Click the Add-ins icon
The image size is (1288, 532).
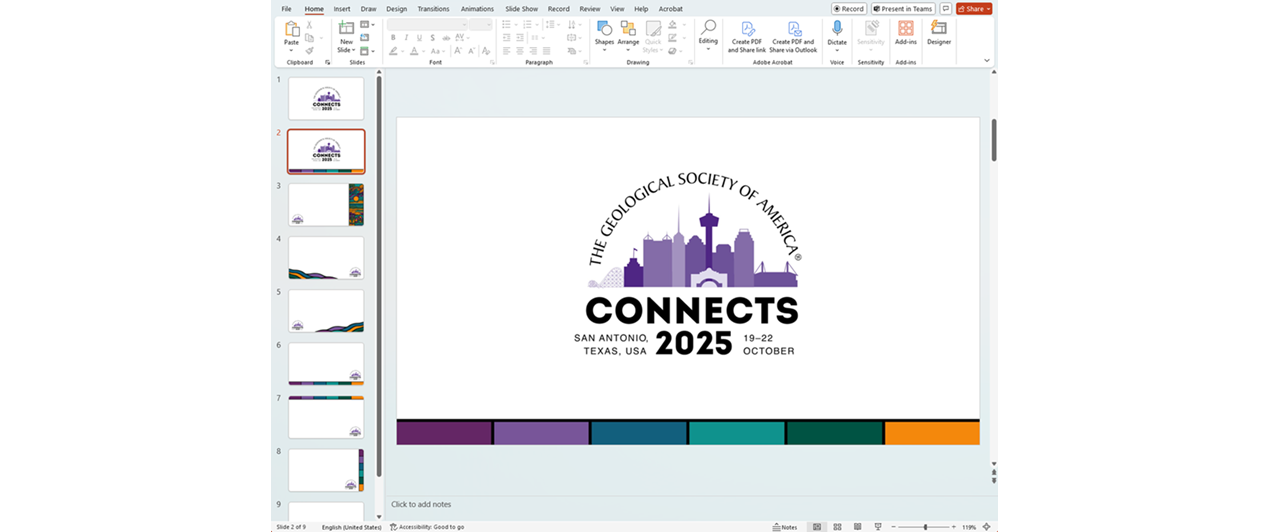(905, 30)
